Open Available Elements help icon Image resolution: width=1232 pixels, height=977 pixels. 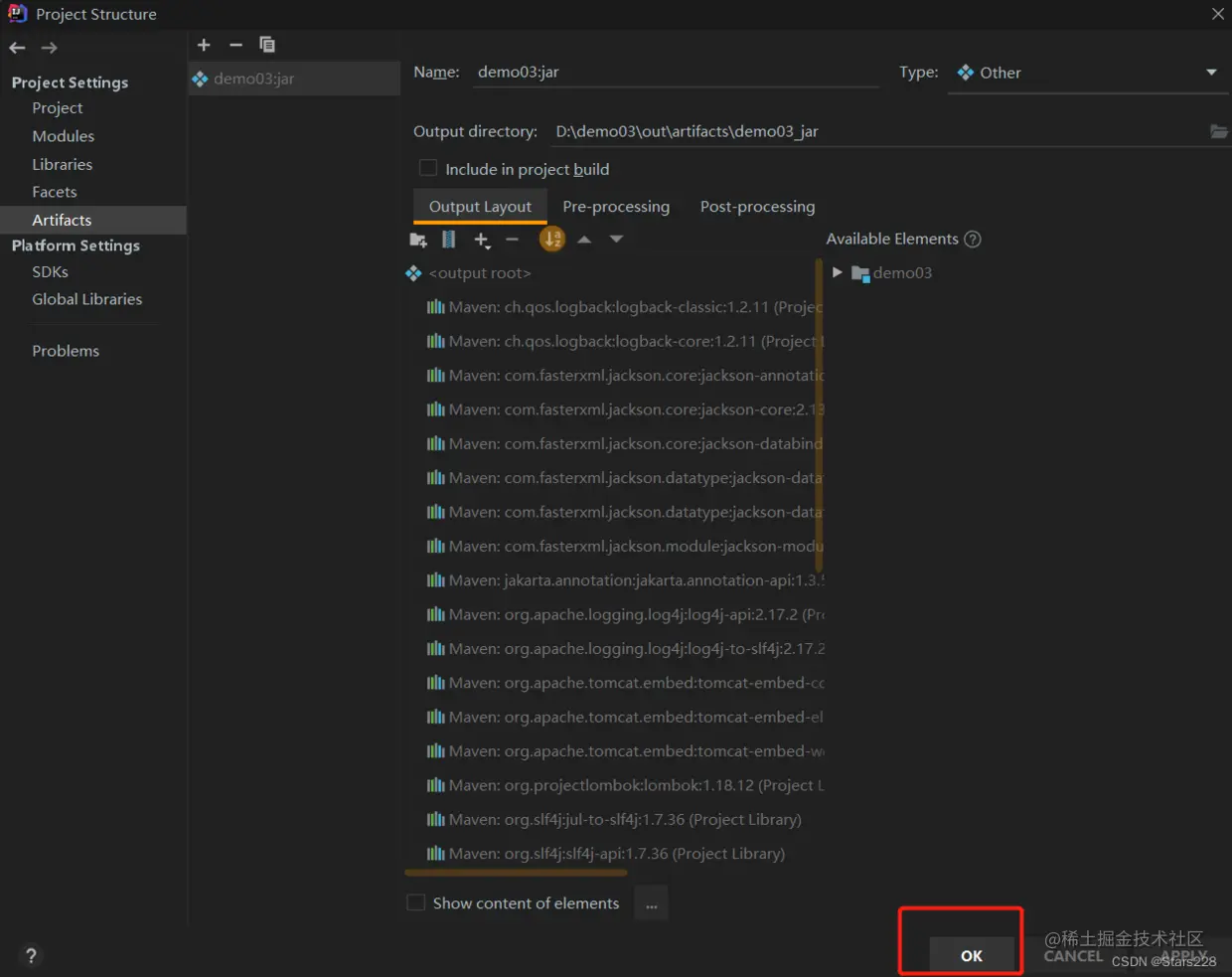pos(973,239)
